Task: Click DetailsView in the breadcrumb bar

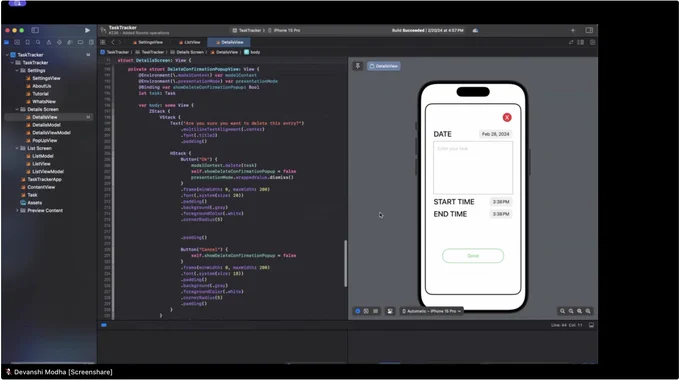Action: (x=224, y=52)
